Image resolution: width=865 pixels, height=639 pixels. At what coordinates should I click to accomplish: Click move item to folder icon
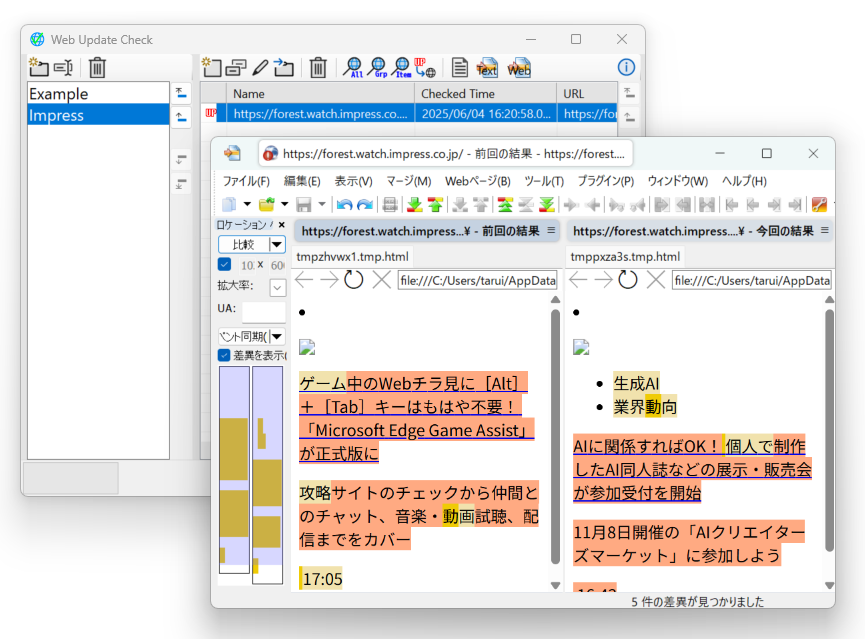(x=284, y=67)
